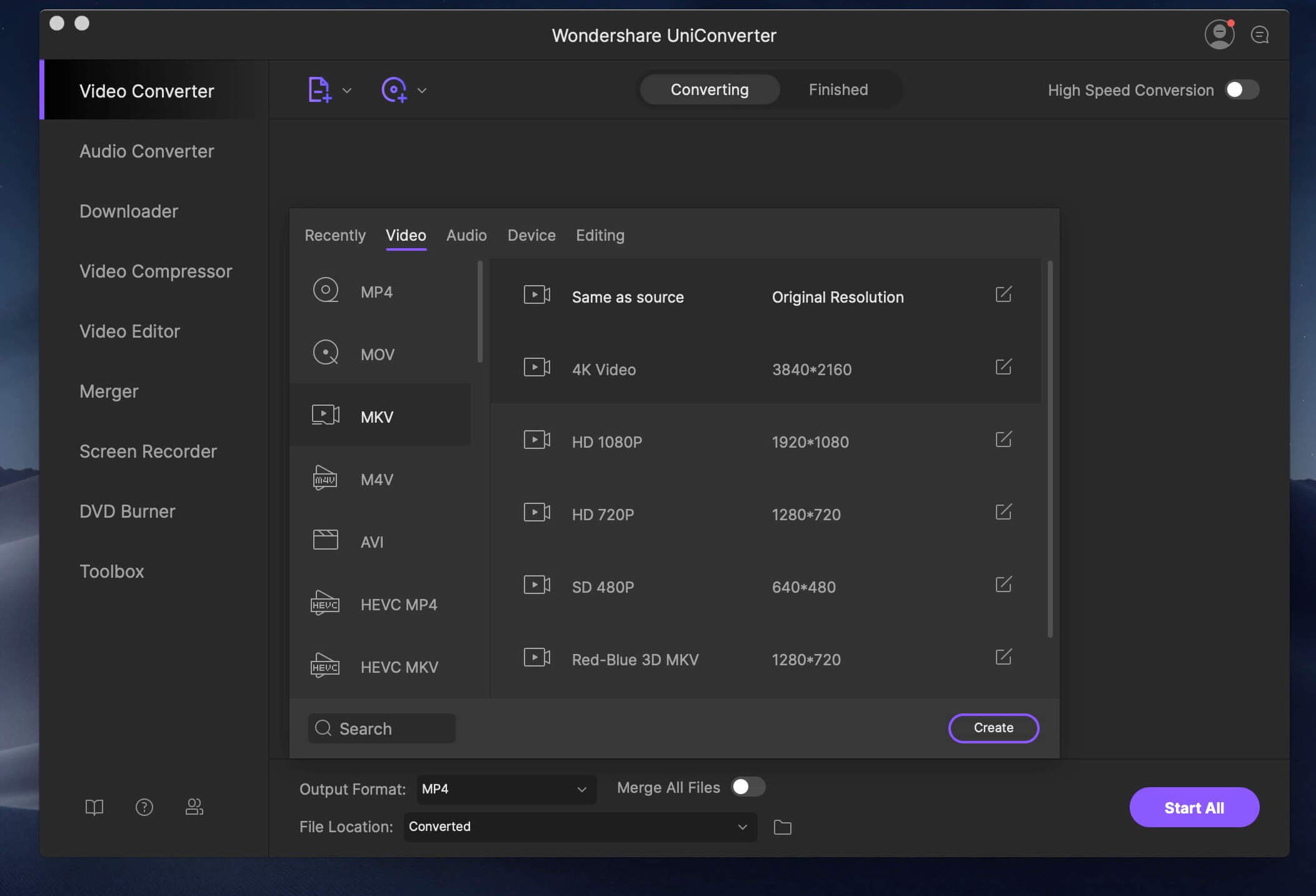Click the SD 480P camera icon
Image resolution: width=1316 pixels, height=896 pixels.
pyautogui.click(x=537, y=585)
